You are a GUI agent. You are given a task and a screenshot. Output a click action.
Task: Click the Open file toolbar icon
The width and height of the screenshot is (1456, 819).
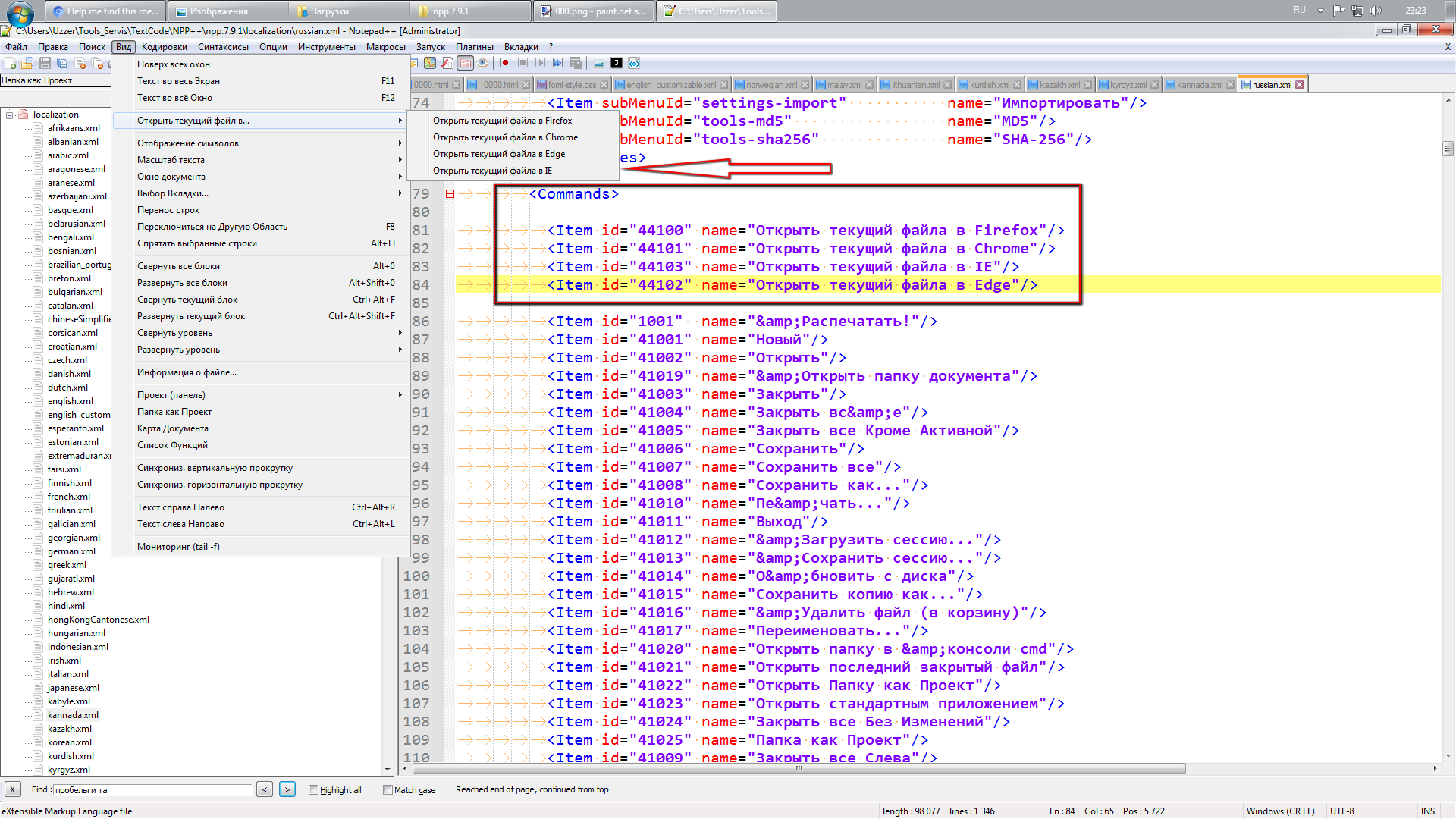click(x=27, y=63)
